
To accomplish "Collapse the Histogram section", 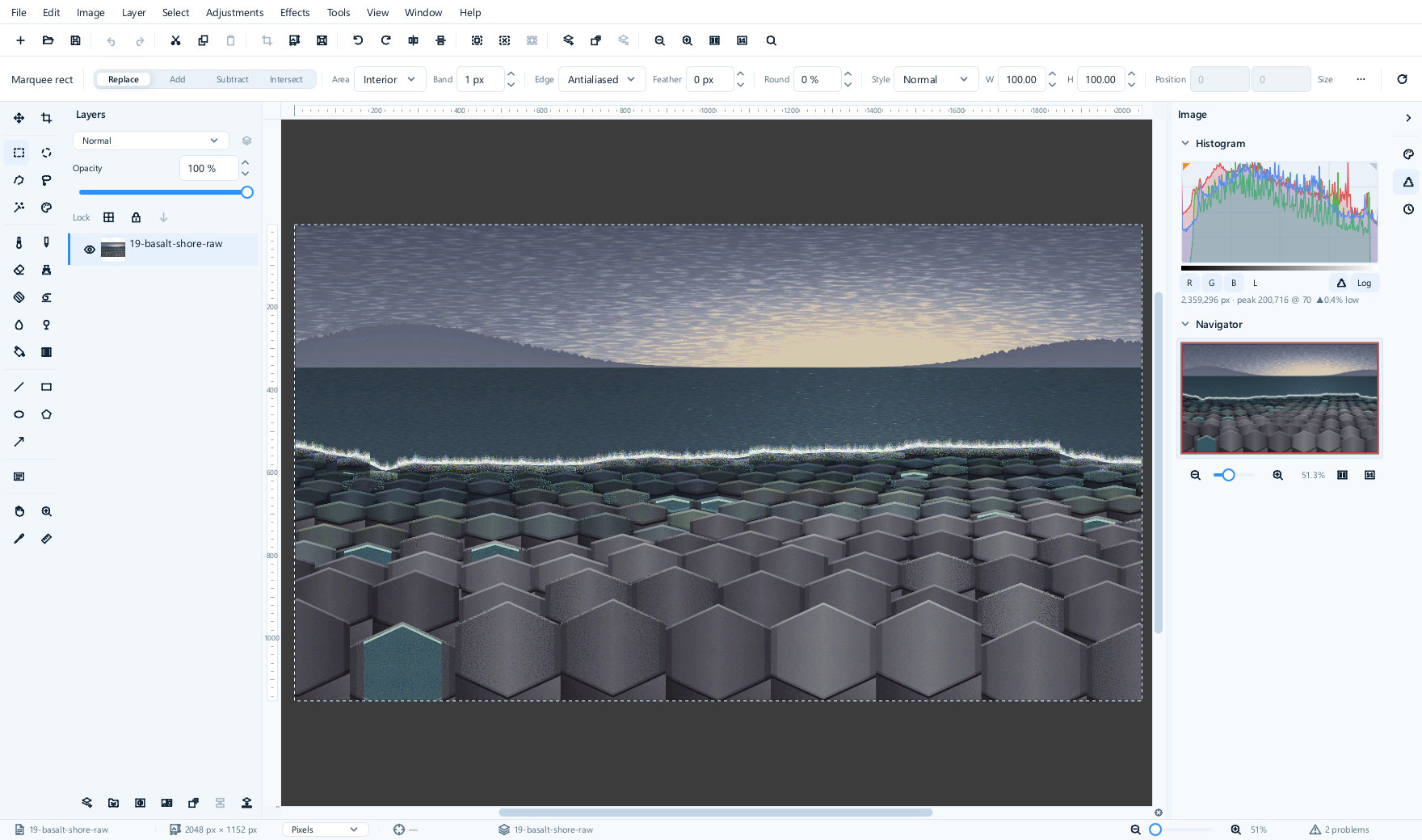I will coord(1185,143).
